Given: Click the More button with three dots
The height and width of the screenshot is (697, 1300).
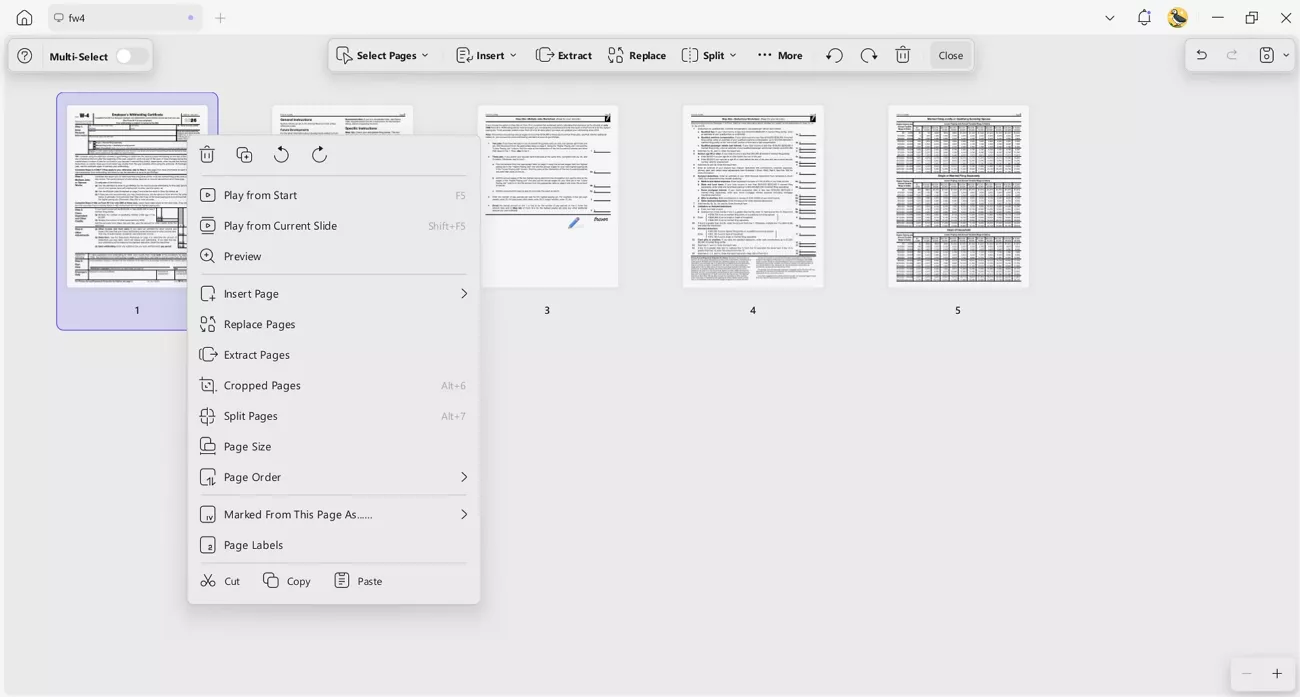Looking at the screenshot, I should (779, 55).
